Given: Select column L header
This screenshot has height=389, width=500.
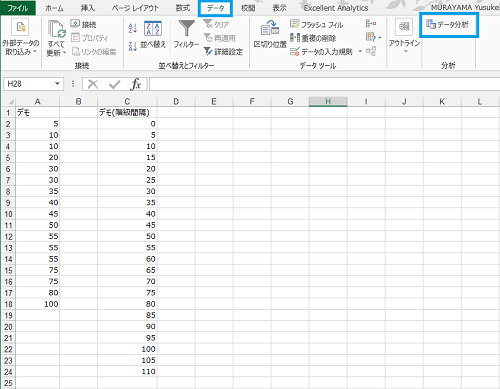Looking at the screenshot, I should (x=480, y=101).
